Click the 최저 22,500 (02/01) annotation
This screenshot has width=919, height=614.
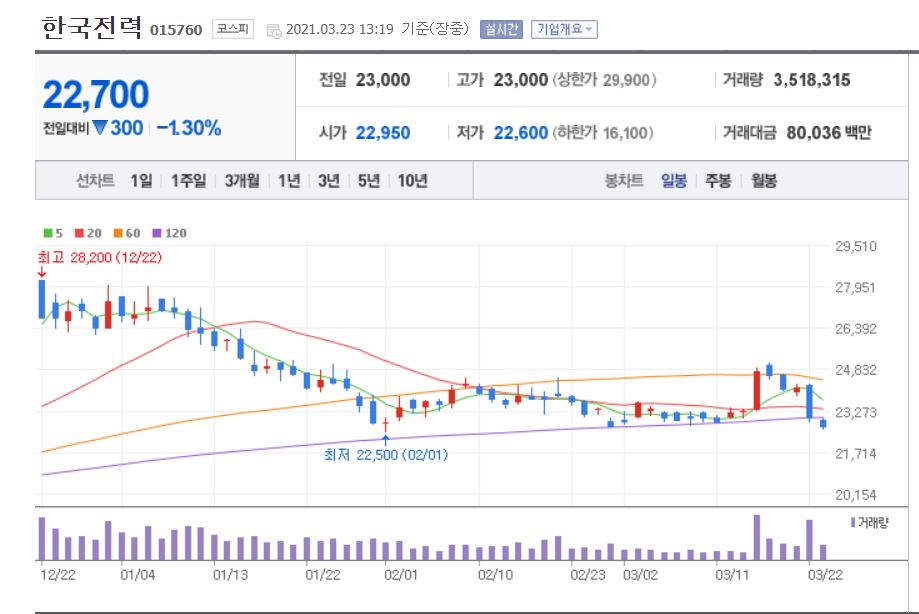(x=386, y=455)
